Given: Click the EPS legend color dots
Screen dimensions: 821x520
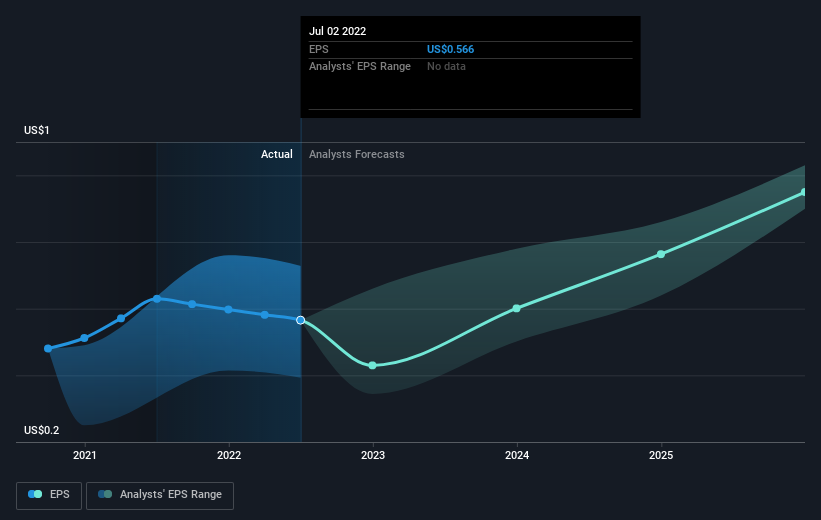Looking at the screenshot, I should pyautogui.click(x=35, y=494).
